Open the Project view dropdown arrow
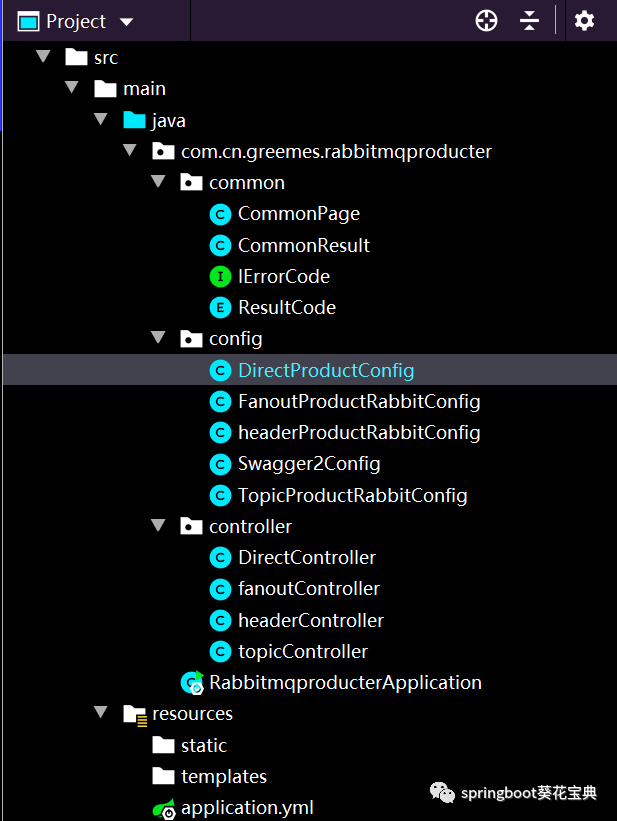 pyautogui.click(x=126, y=22)
